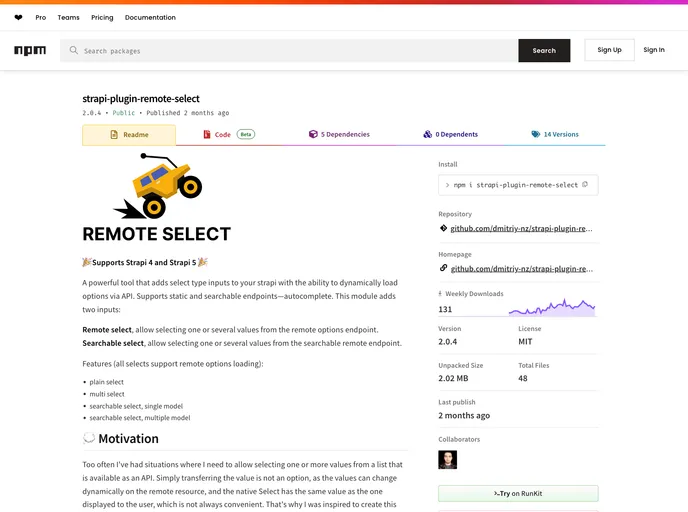Viewport: 688px width, 512px height.
Task: Open the 14 Versions tab
Action: click(555, 134)
